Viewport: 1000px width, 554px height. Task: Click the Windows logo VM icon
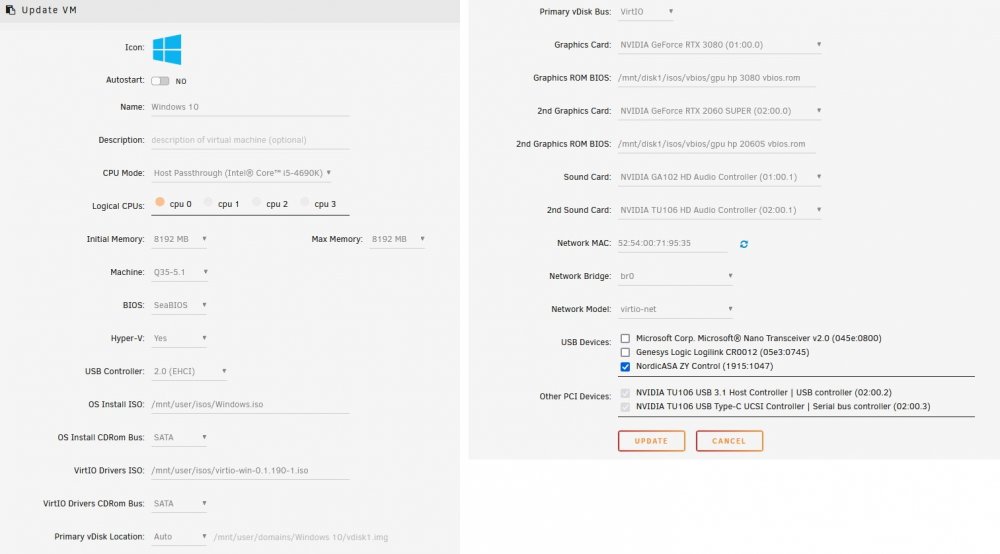(167, 49)
